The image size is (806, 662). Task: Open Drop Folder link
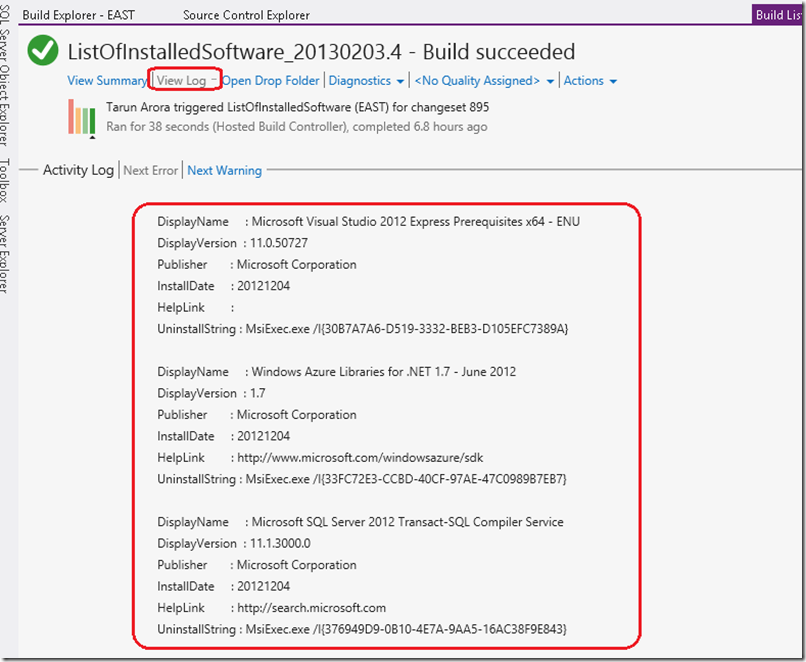point(271,81)
